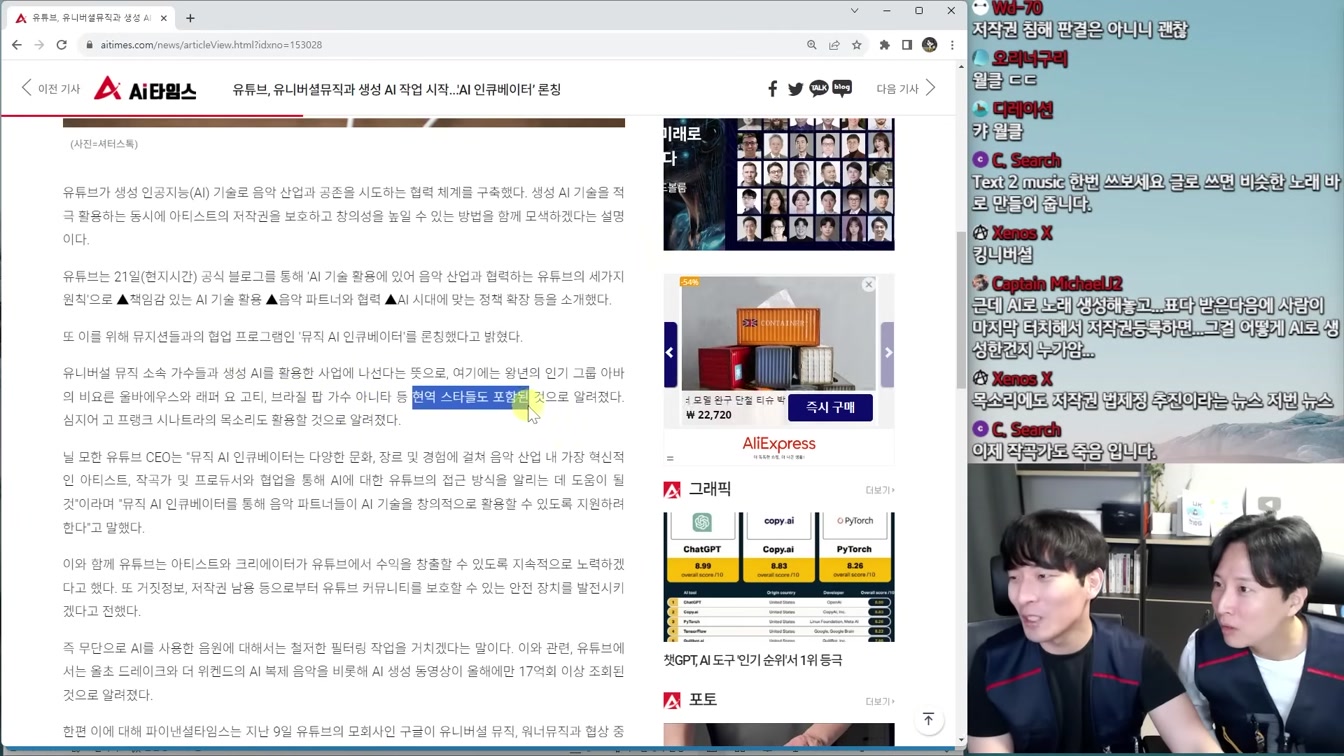Click chat username 다레이신
Screen dimensions: 1344x756
(1022, 109)
